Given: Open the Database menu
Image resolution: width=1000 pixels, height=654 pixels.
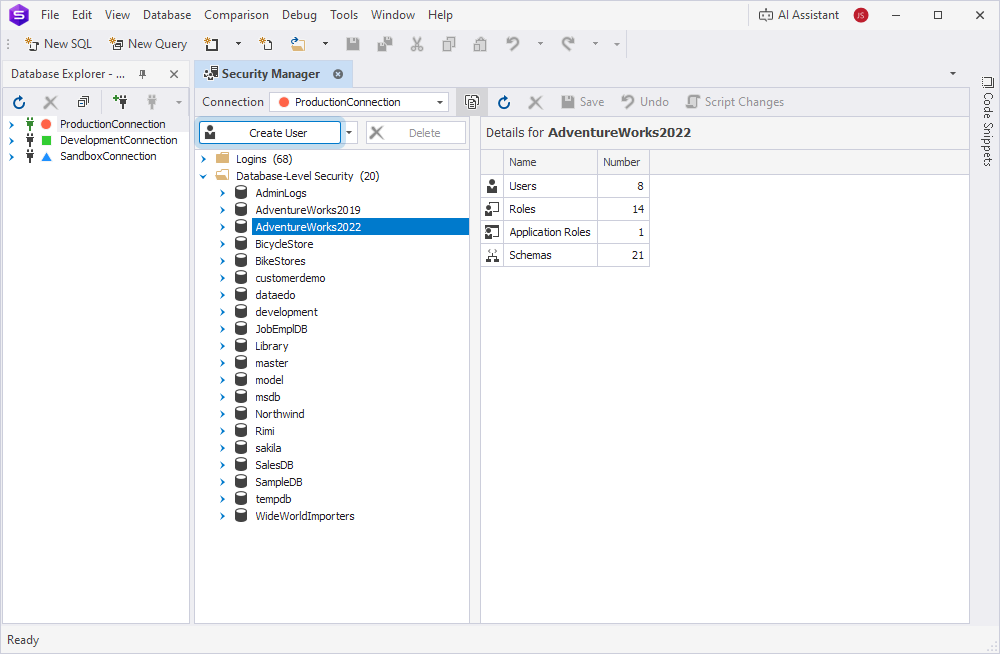Looking at the screenshot, I should coord(166,14).
